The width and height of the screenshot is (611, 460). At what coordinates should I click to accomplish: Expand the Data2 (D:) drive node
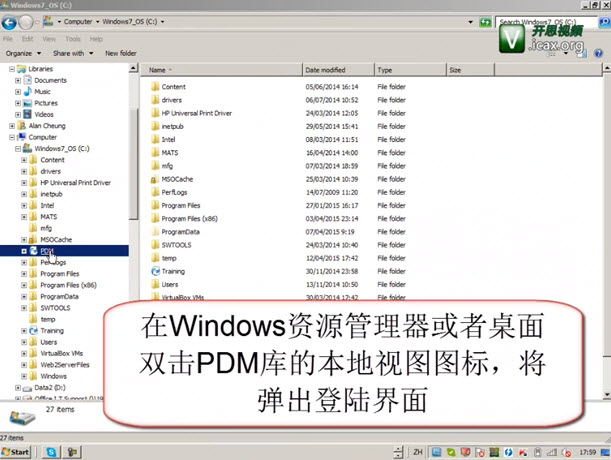coord(18,388)
